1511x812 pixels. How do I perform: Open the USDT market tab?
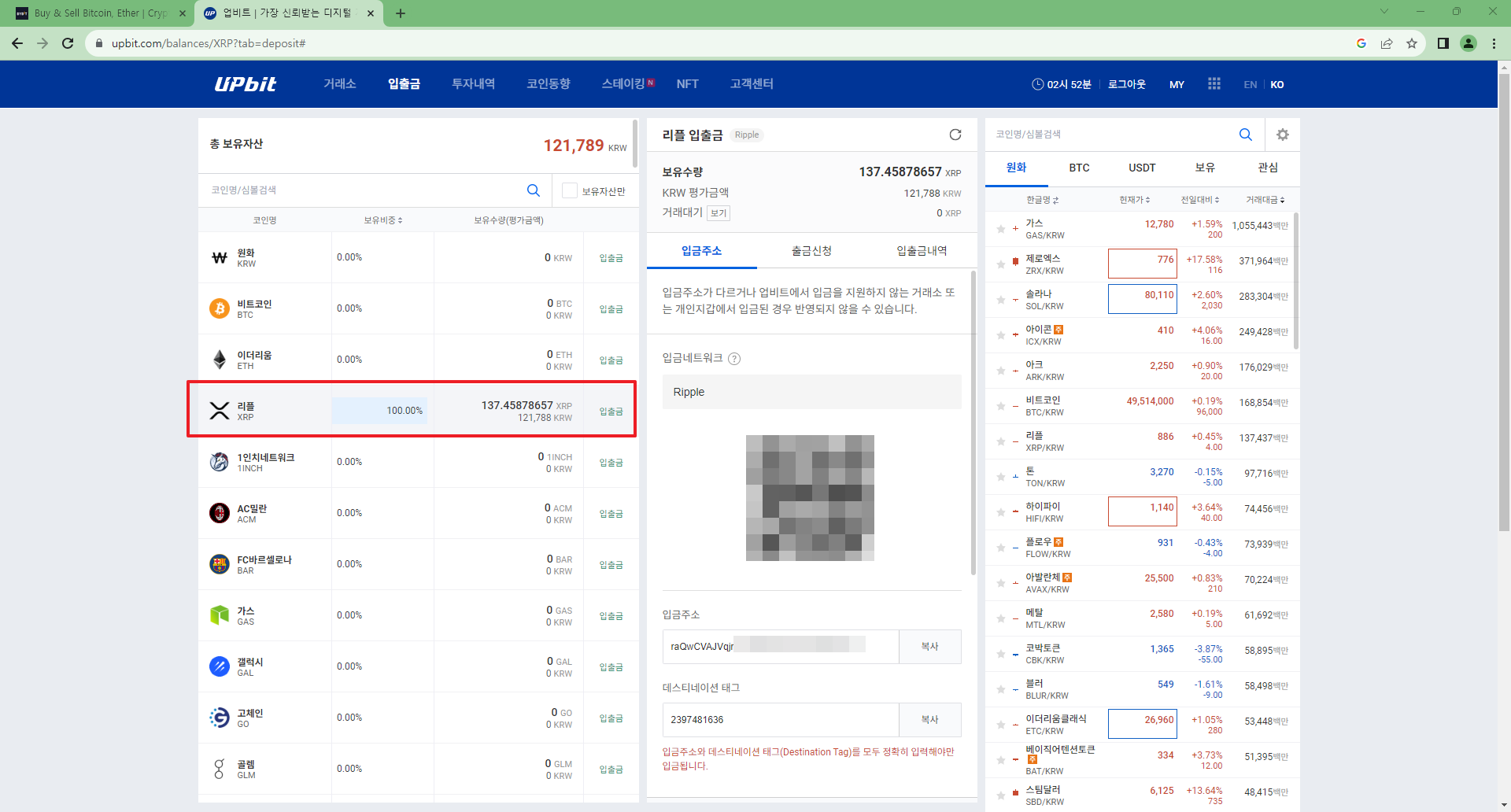1142,168
